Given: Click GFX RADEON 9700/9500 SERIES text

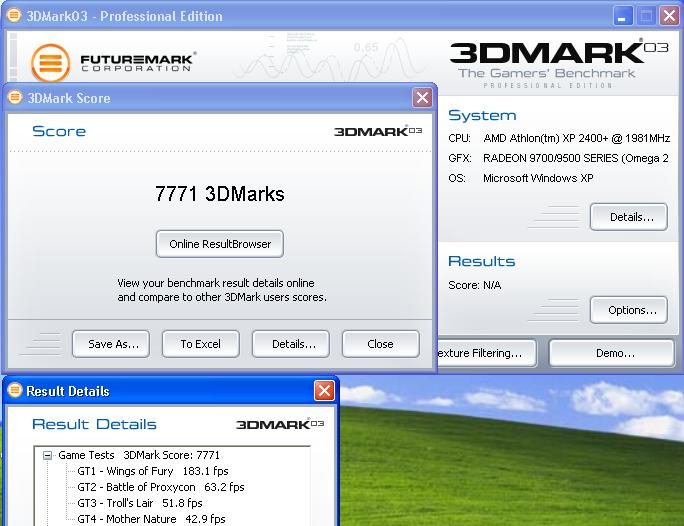Looking at the screenshot, I should click(x=558, y=158).
